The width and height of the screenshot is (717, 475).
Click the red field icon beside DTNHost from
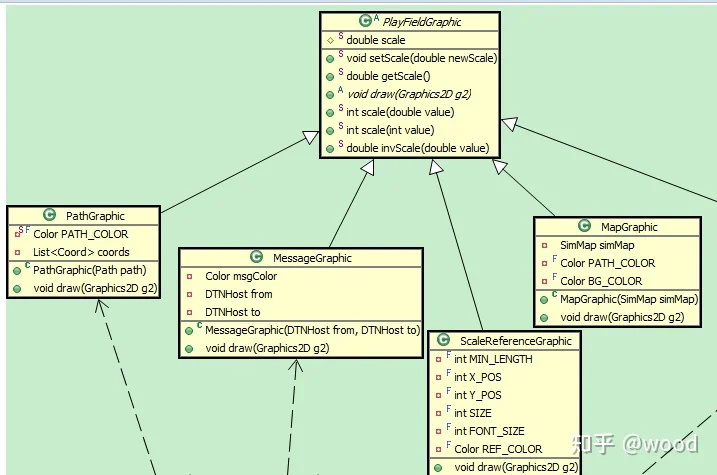click(189, 294)
